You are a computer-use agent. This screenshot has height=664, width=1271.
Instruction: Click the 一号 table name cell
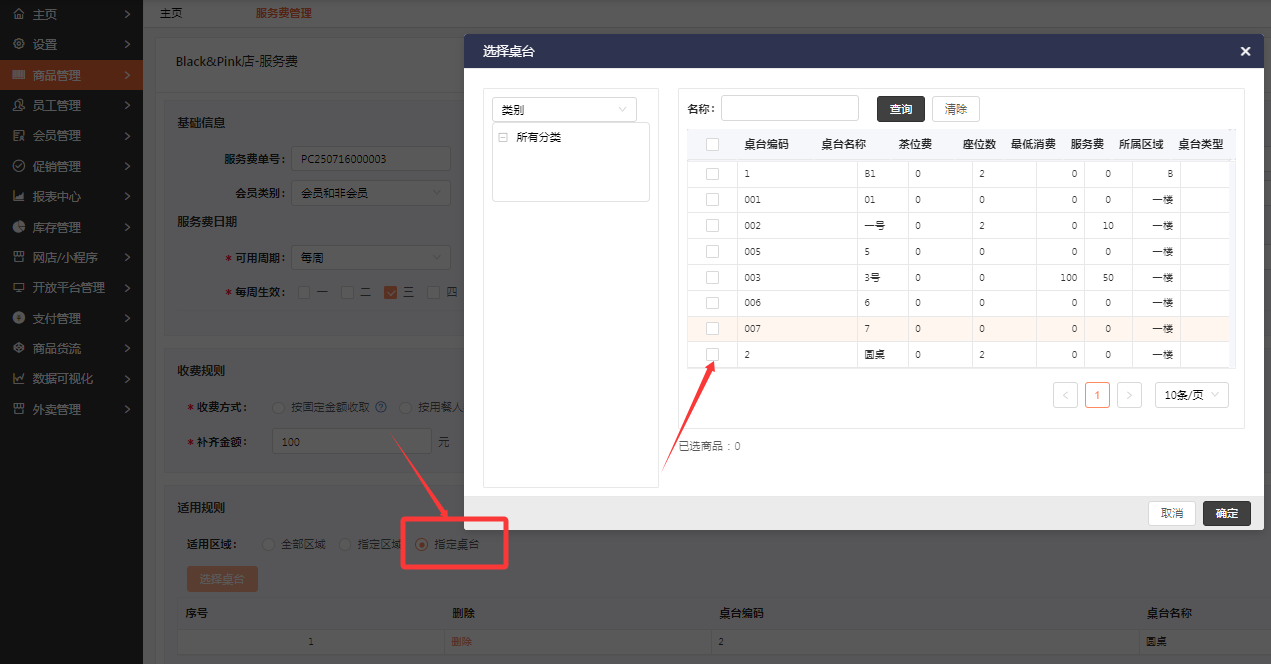click(x=883, y=225)
